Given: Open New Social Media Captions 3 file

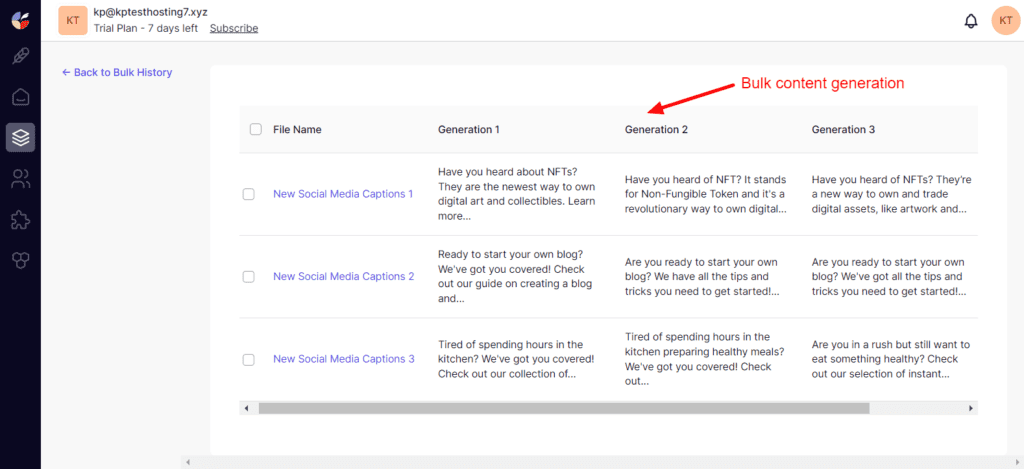Looking at the screenshot, I should click(344, 359).
